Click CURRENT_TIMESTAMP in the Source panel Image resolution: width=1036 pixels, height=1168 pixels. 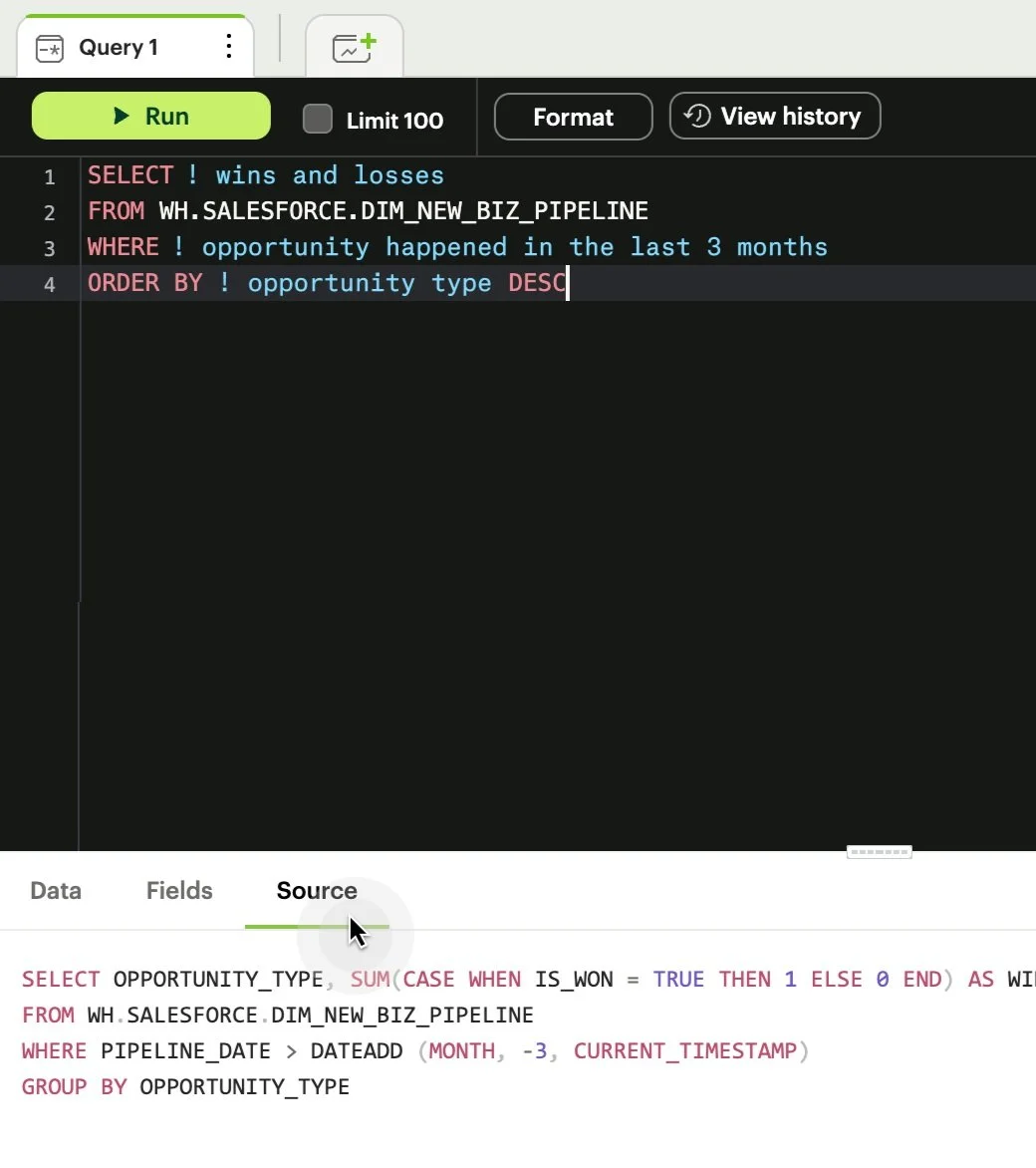point(685,1051)
